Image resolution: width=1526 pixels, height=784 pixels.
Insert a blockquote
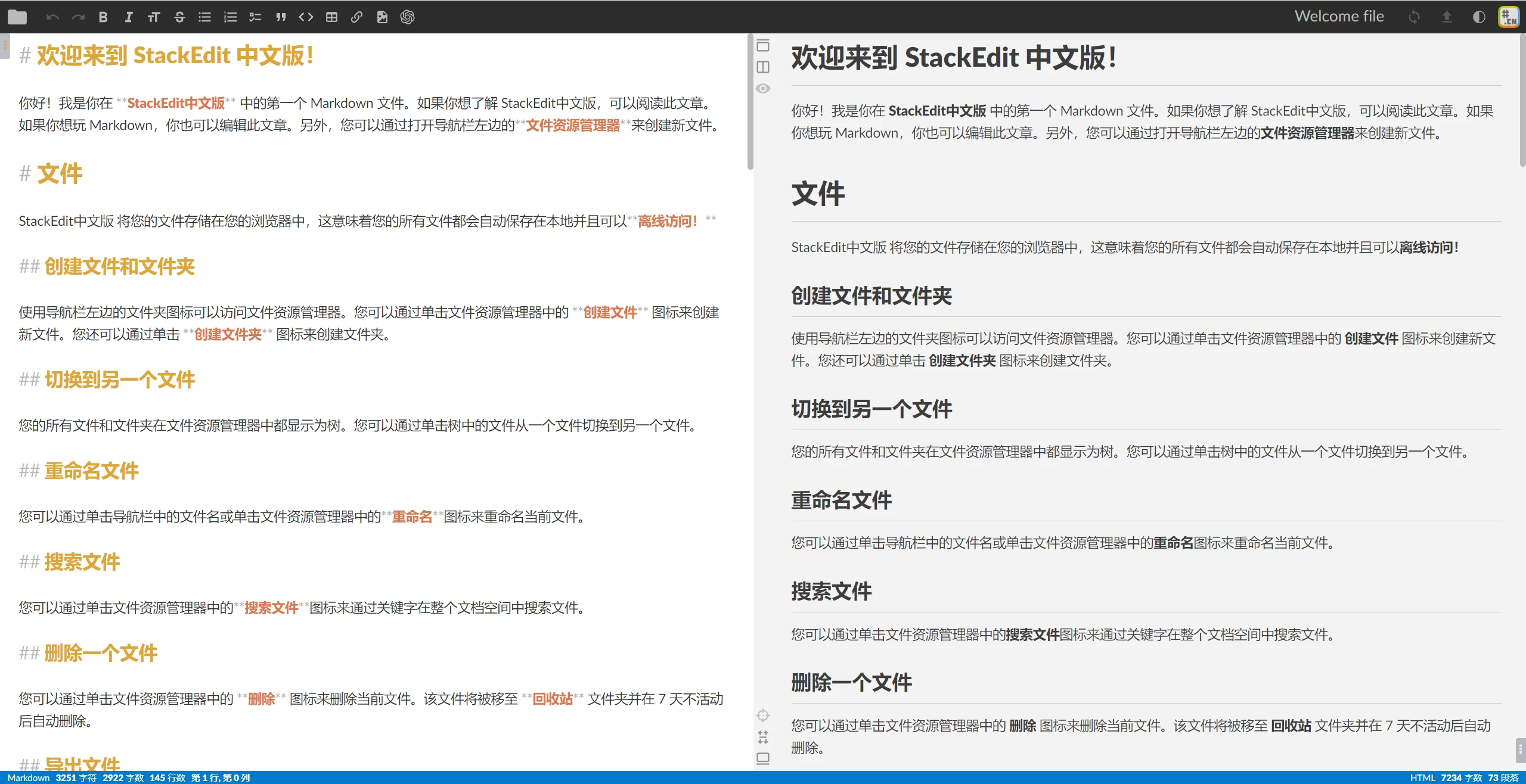[281, 17]
